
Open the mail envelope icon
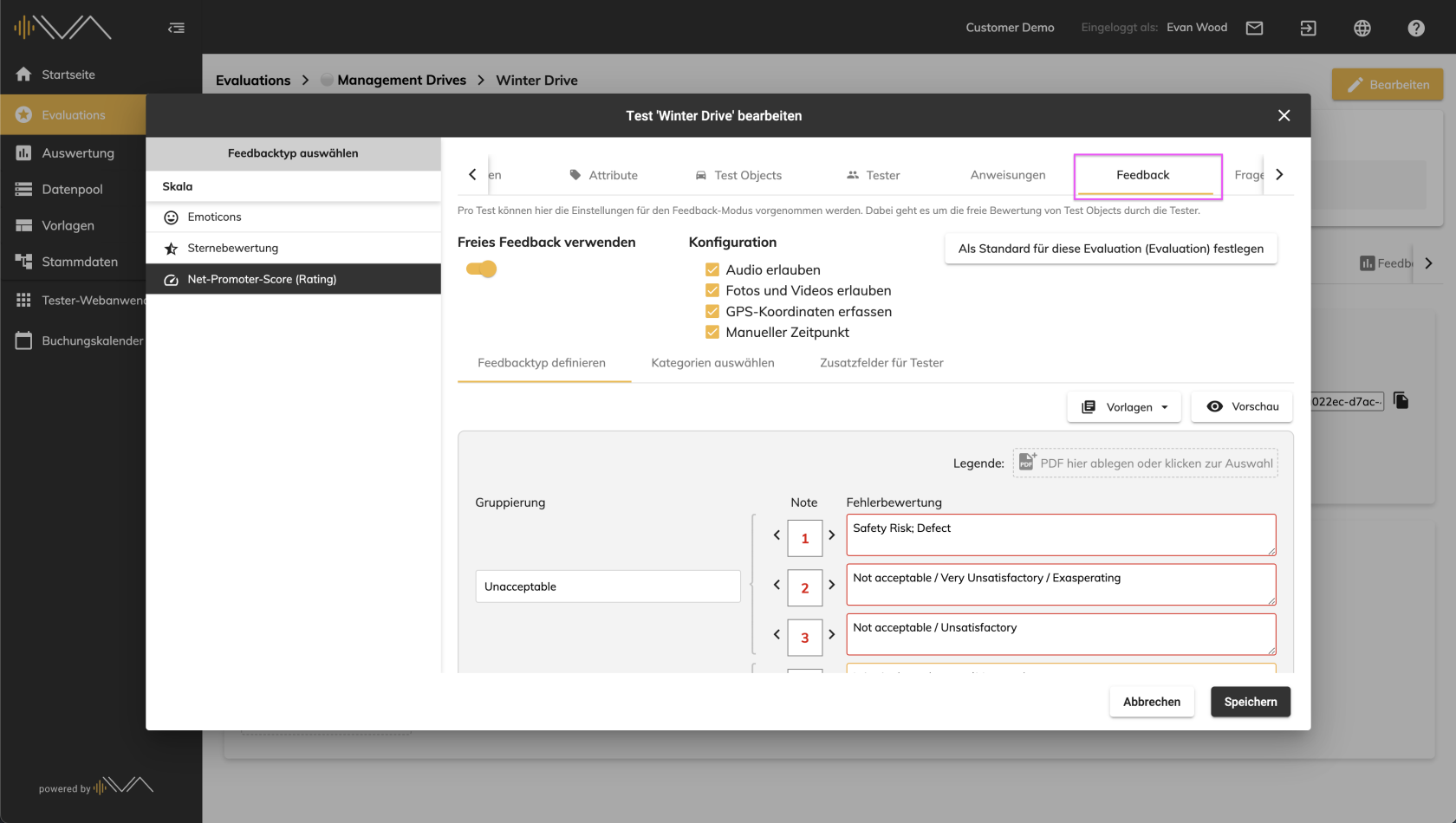point(1254,28)
